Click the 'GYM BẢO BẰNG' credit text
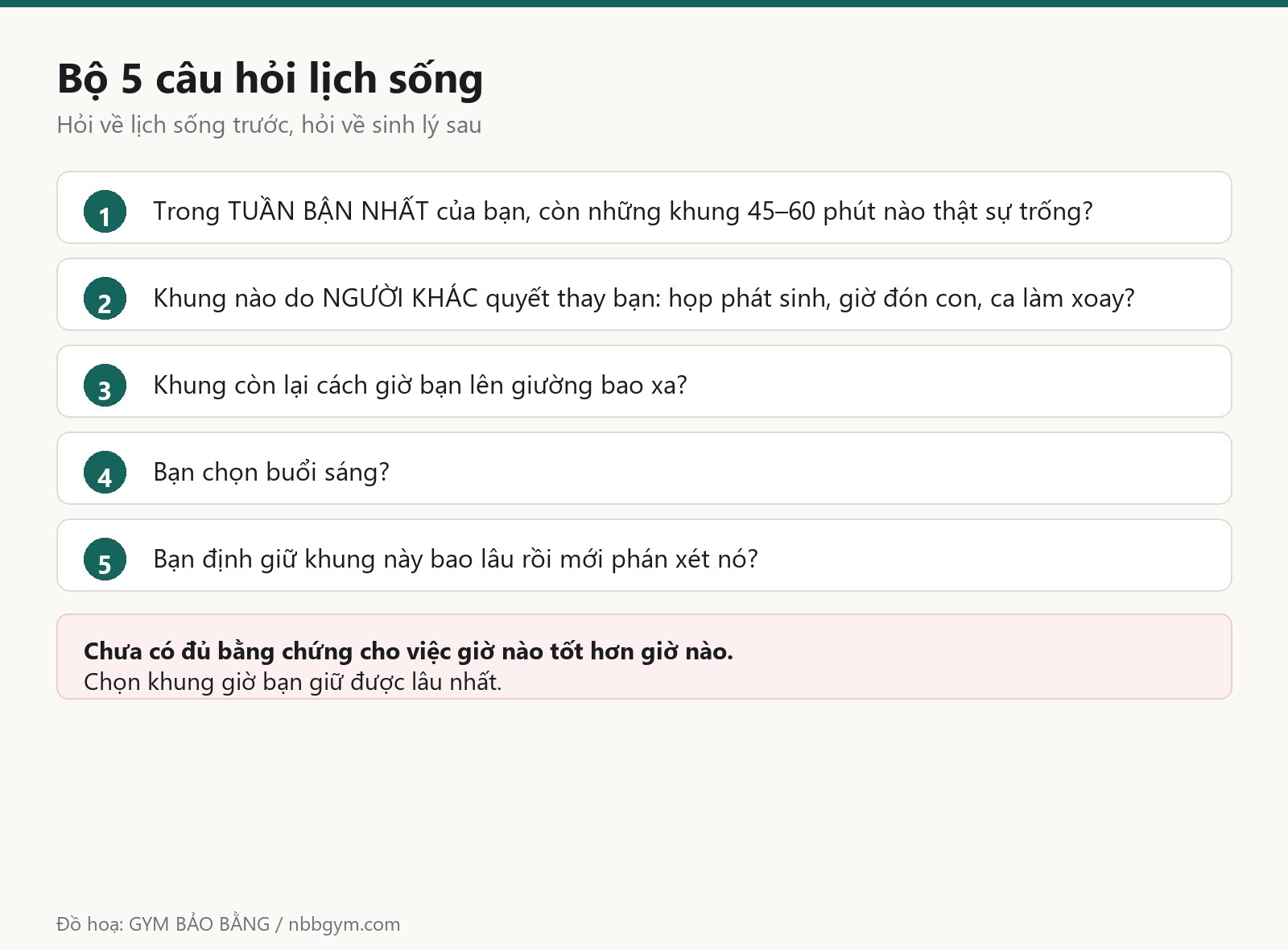This screenshot has height=950, width=1288. (199, 923)
